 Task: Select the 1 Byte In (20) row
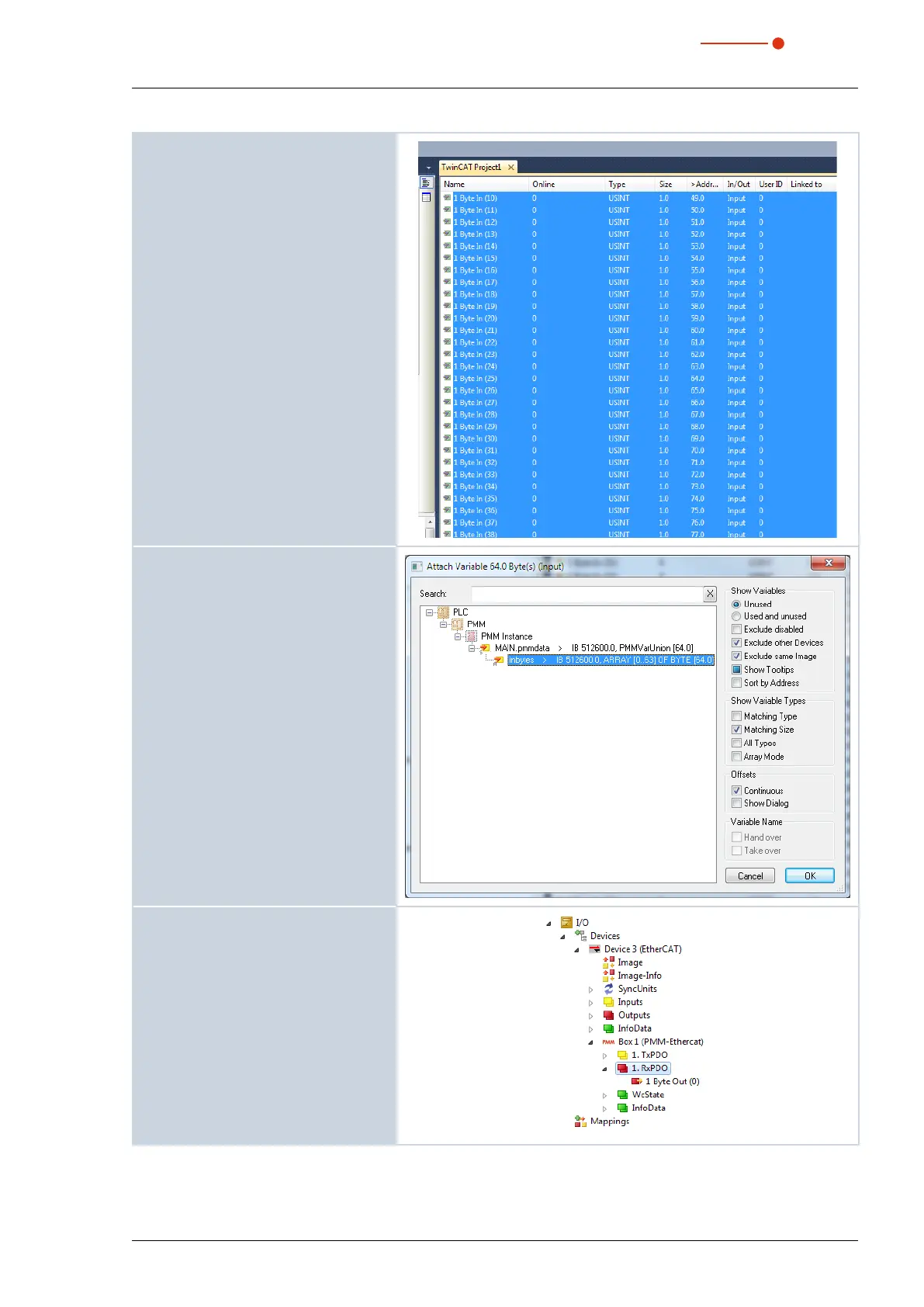click(x=638, y=318)
